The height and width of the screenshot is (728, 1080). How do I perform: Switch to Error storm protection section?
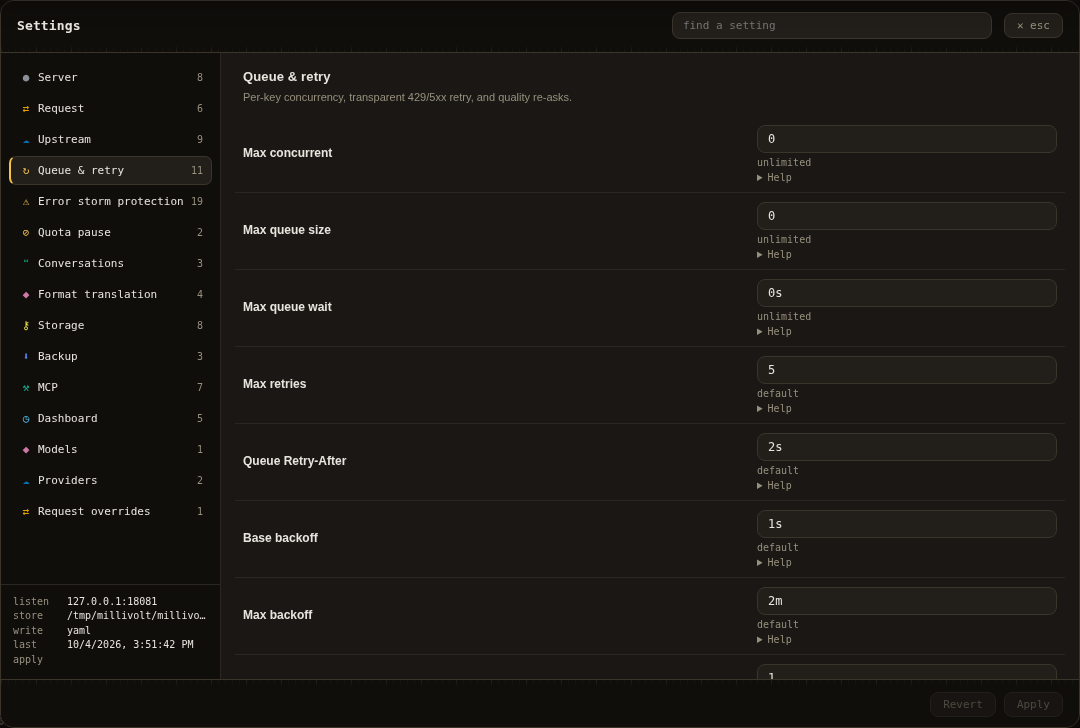tap(110, 201)
